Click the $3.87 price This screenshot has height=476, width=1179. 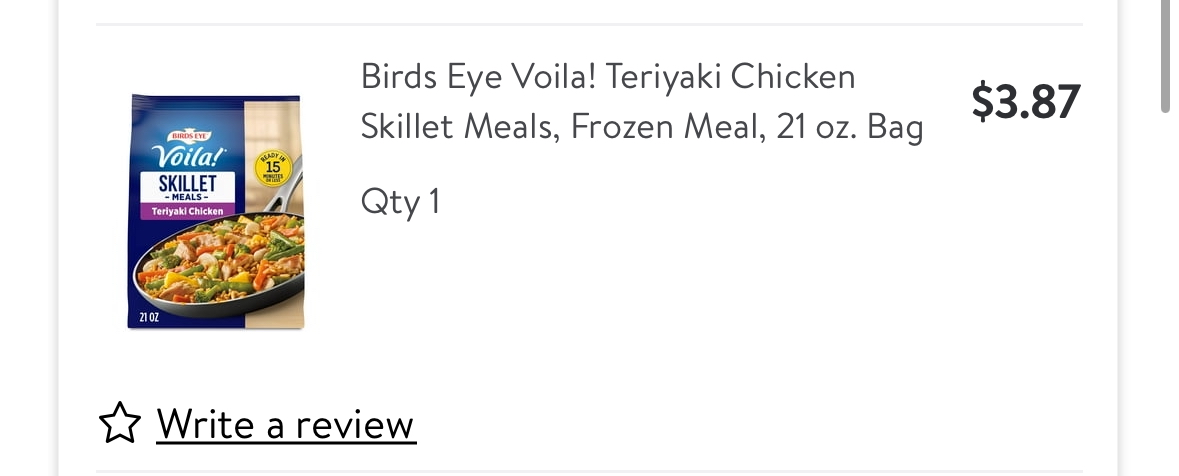(1026, 102)
